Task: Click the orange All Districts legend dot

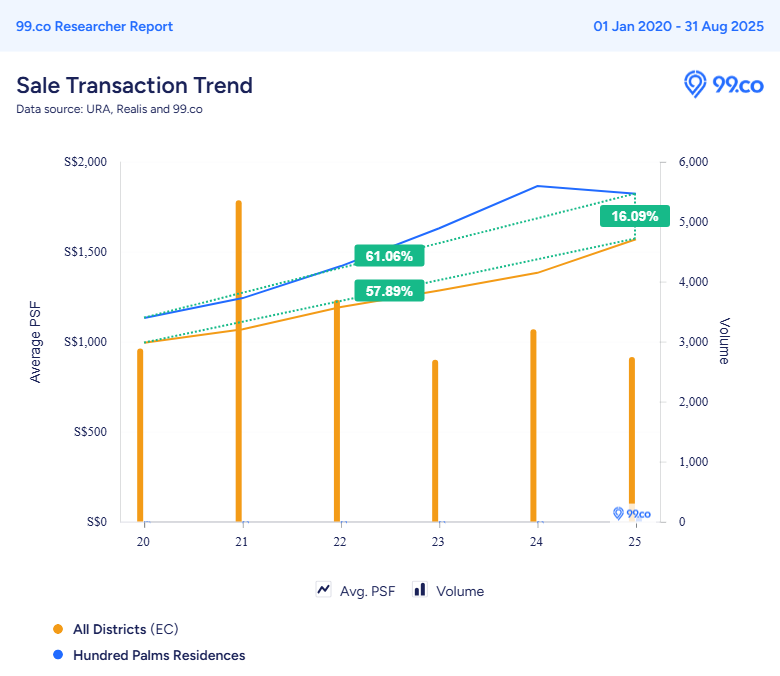Action: 58,629
